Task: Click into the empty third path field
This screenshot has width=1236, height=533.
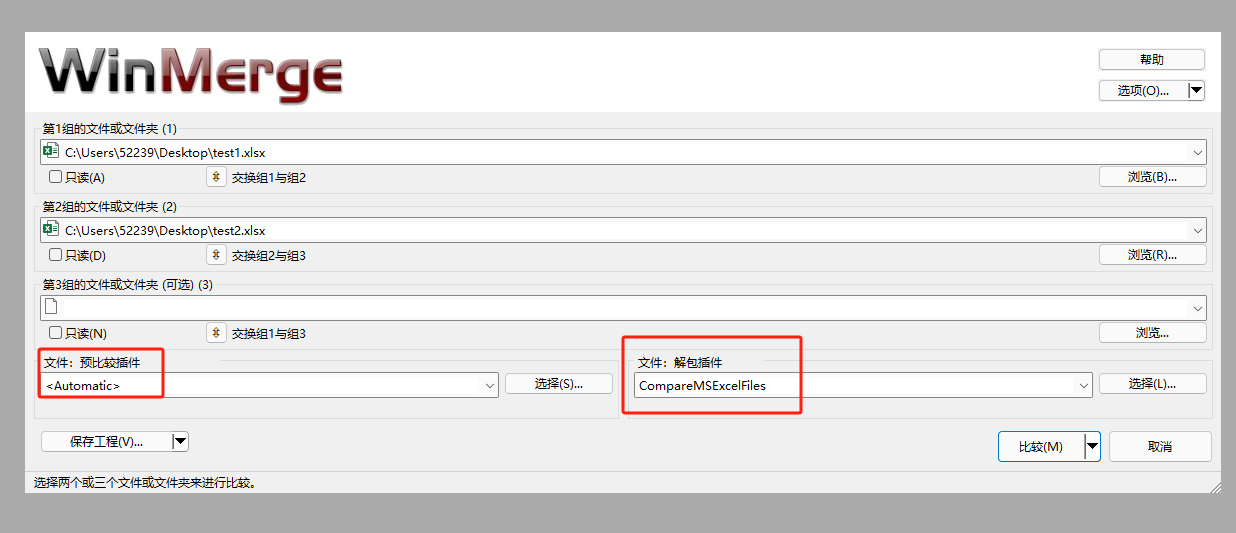Action: [x=623, y=307]
